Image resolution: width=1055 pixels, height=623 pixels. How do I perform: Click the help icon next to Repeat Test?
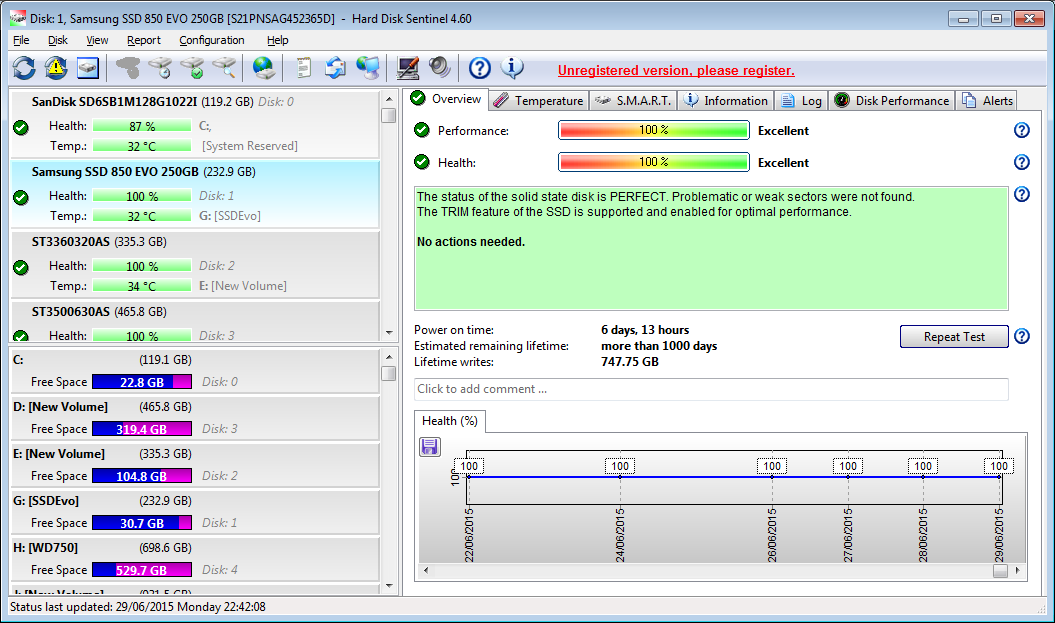1021,336
